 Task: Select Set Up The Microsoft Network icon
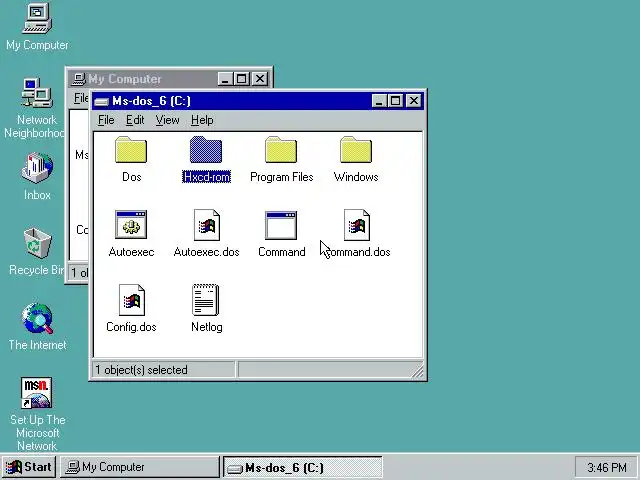(37, 393)
